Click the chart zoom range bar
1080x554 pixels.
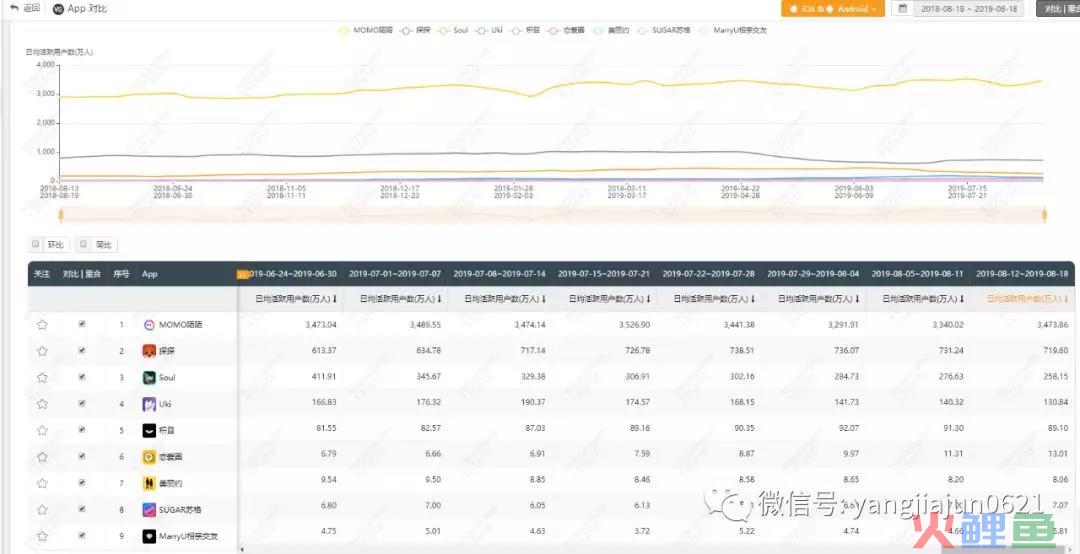point(552,215)
